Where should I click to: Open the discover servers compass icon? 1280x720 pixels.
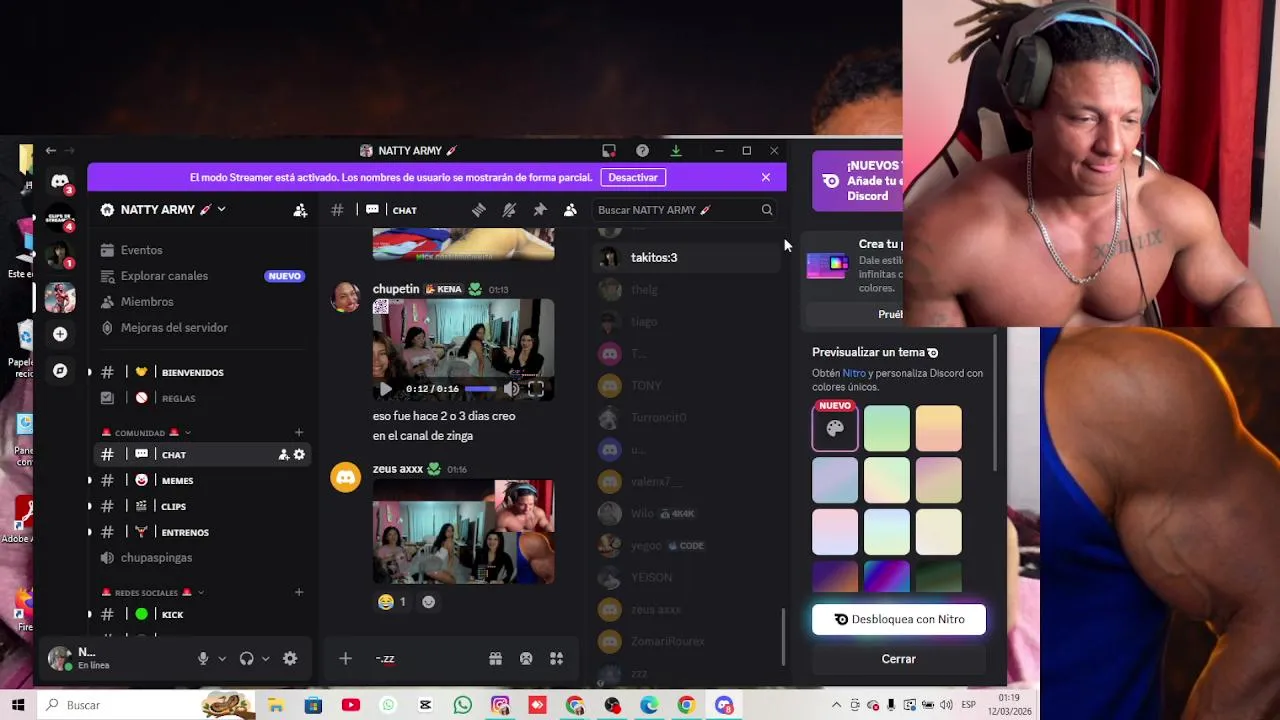click(x=60, y=371)
